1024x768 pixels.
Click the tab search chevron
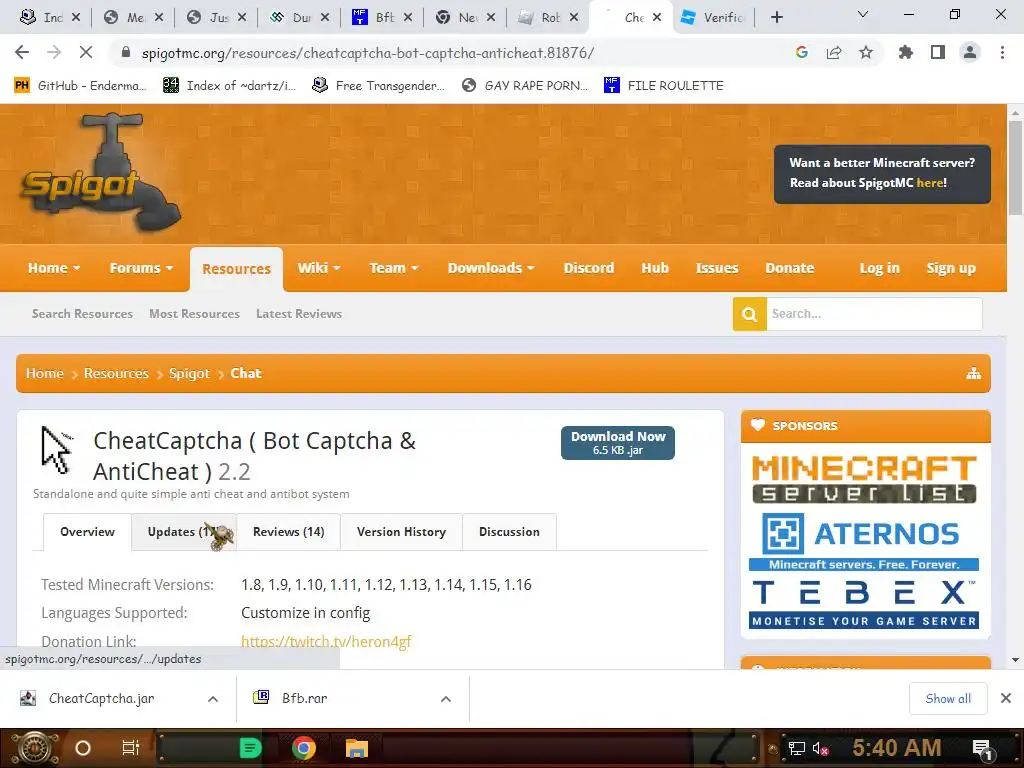pyautogui.click(x=863, y=15)
